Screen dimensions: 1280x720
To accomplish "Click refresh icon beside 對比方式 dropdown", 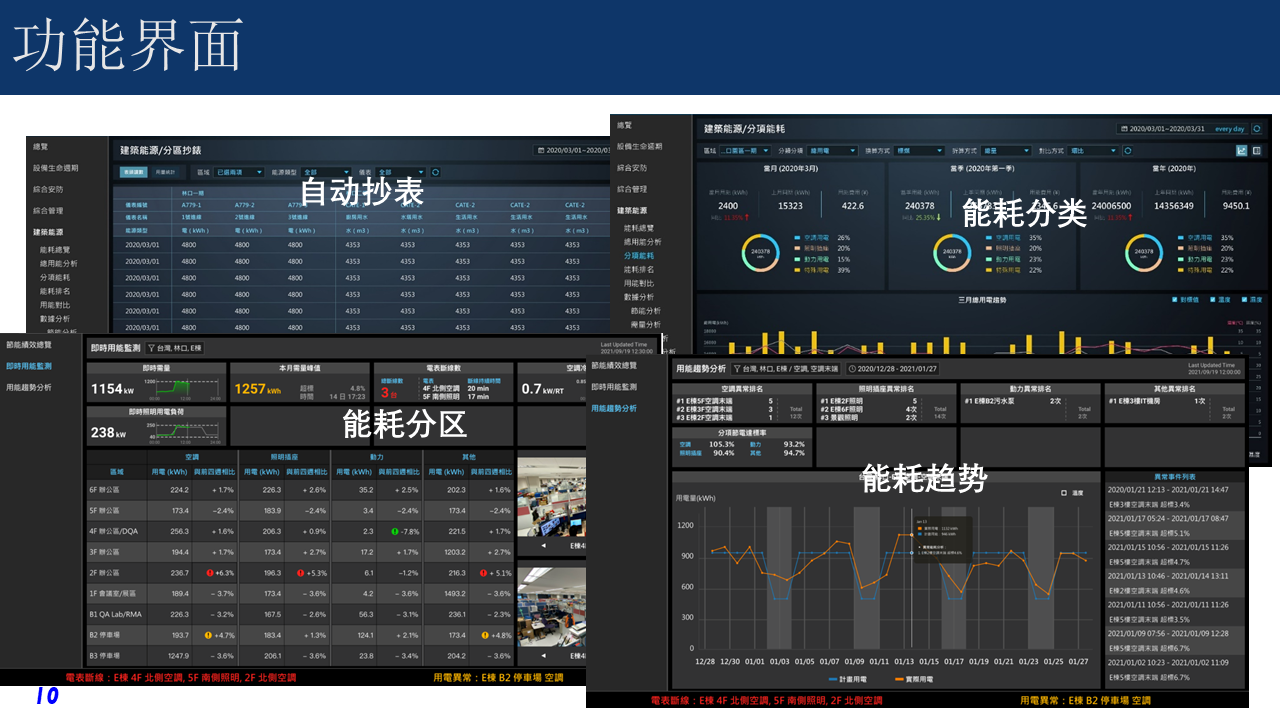I will point(1128,151).
